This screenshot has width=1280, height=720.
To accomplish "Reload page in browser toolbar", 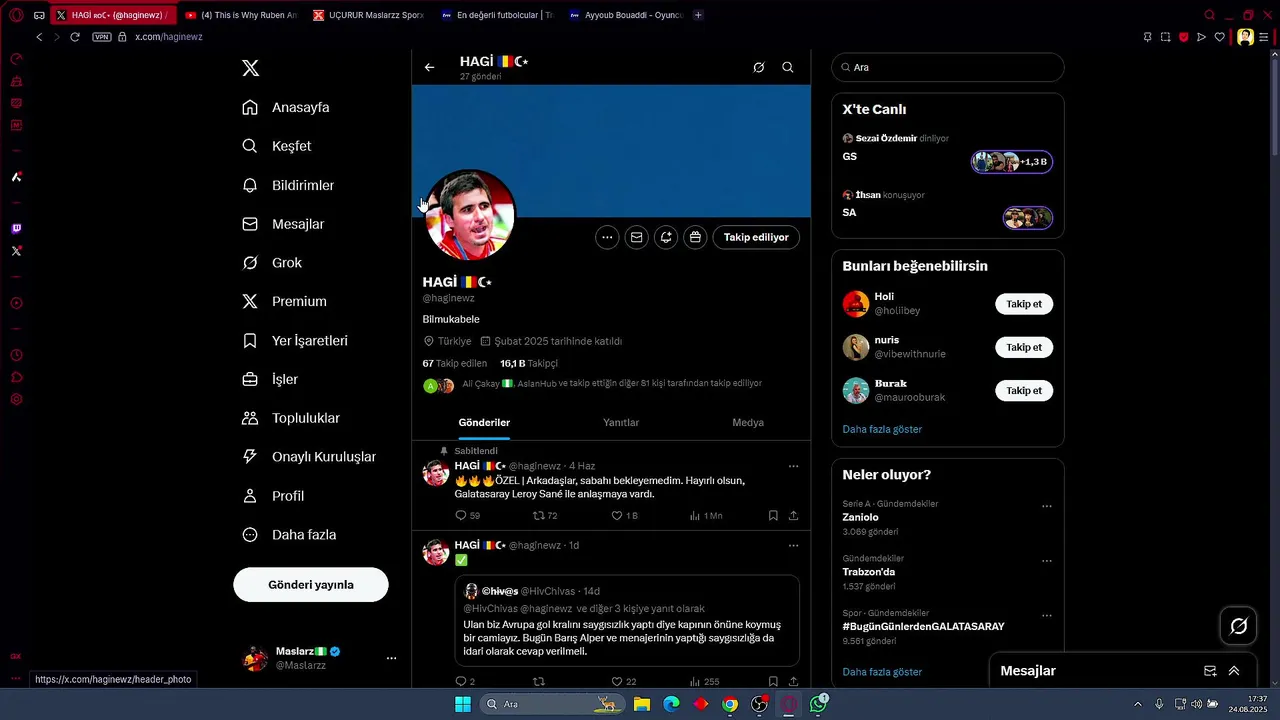I will (x=75, y=37).
